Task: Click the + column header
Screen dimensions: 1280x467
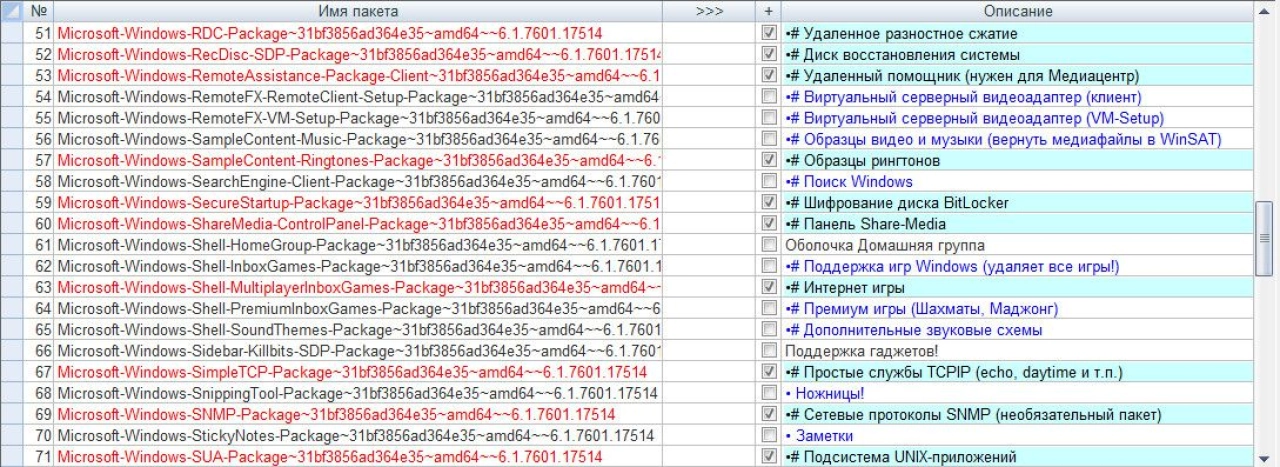Action: coord(768,11)
